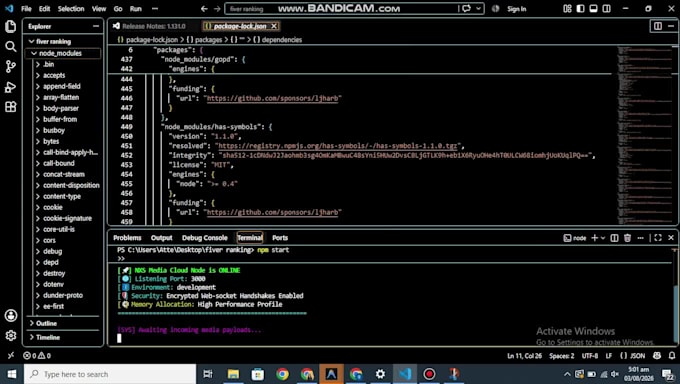Split the editor right
Viewport: 680px width, 384px height.
click(x=658, y=26)
